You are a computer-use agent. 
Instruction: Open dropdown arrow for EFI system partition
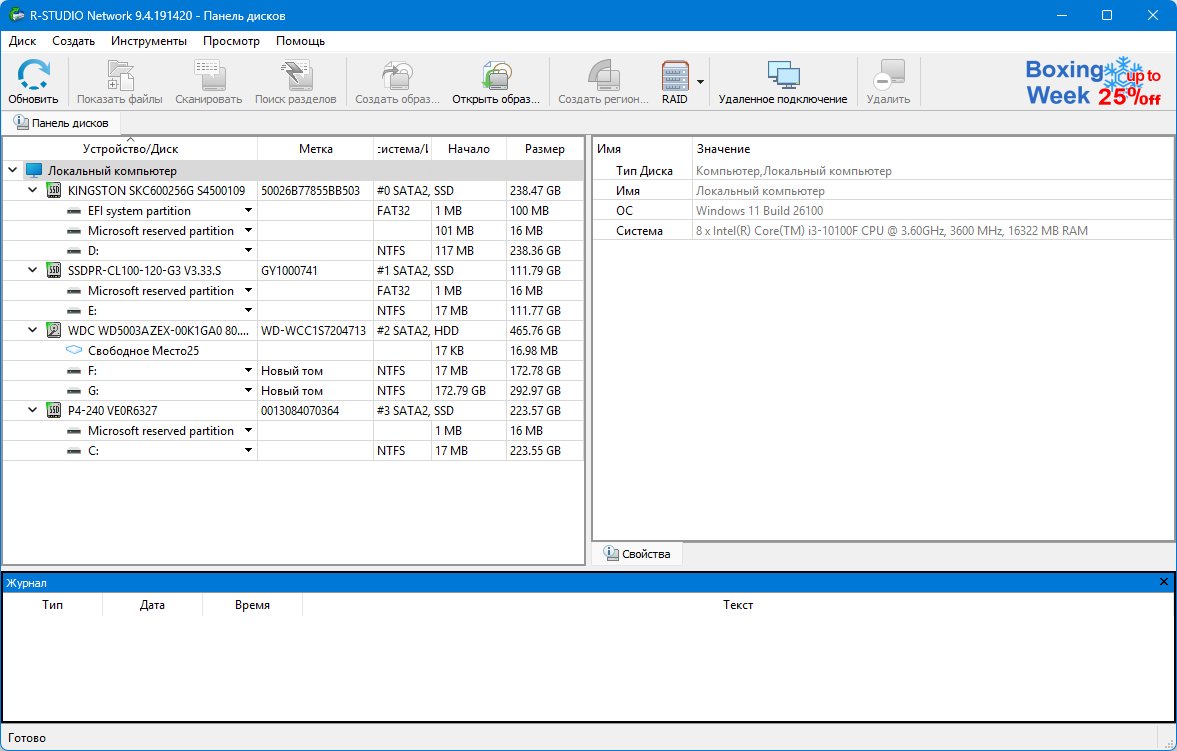248,211
